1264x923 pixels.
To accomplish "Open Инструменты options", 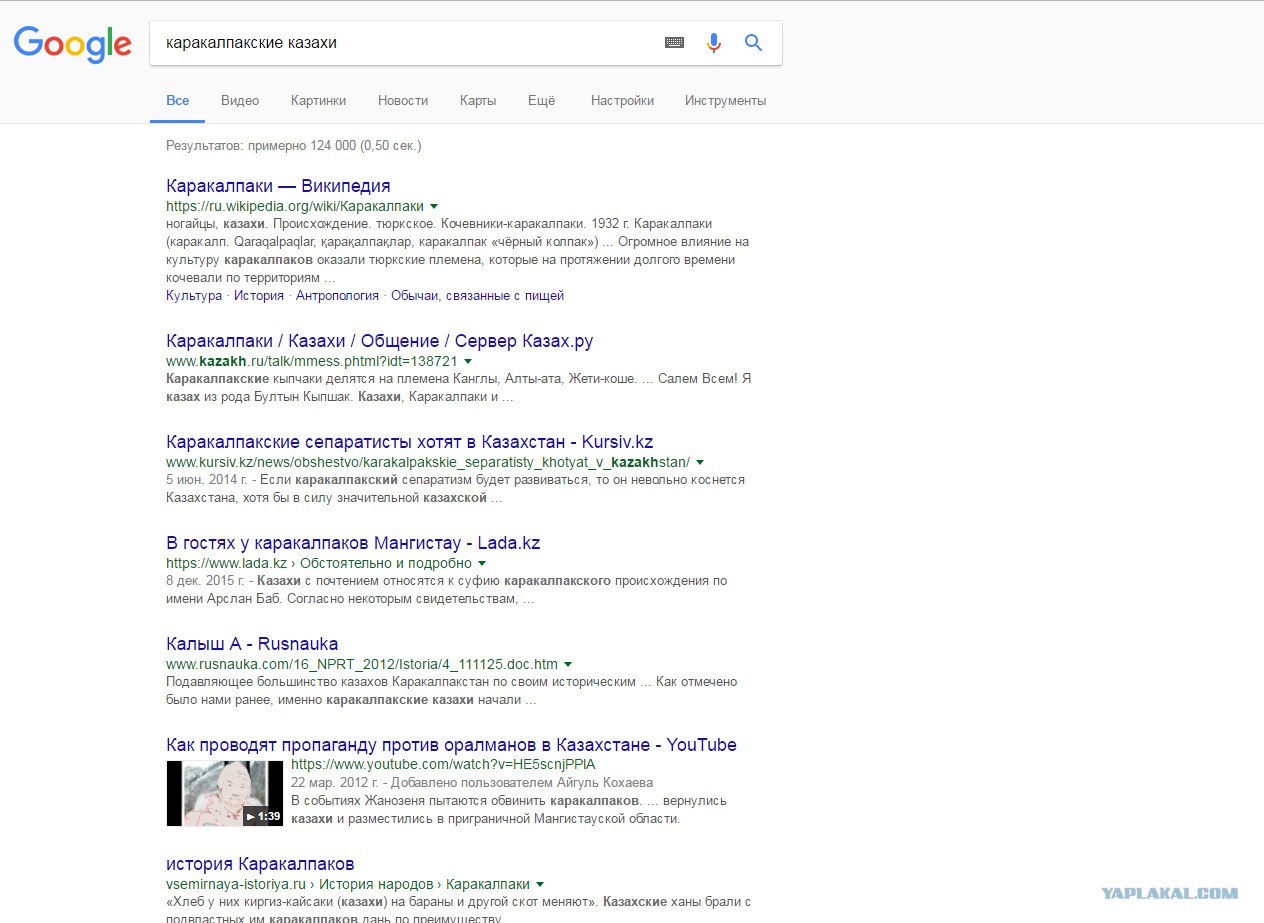I will pos(725,100).
